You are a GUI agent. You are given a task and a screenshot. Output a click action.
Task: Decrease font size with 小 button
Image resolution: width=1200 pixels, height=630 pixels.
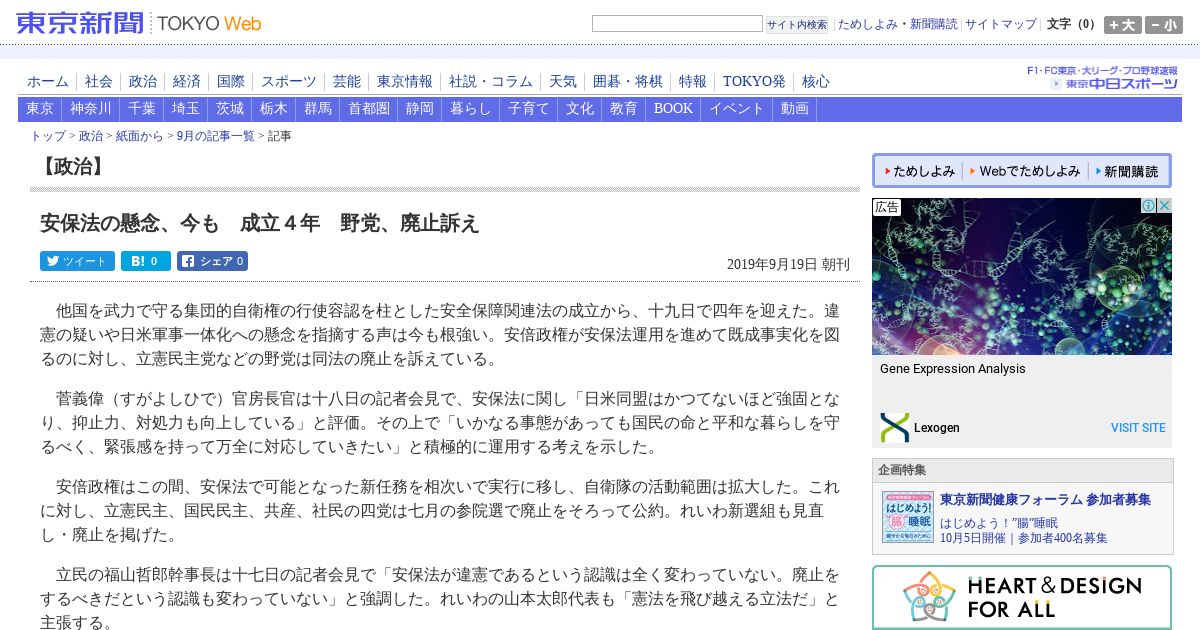click(1163, 25)
